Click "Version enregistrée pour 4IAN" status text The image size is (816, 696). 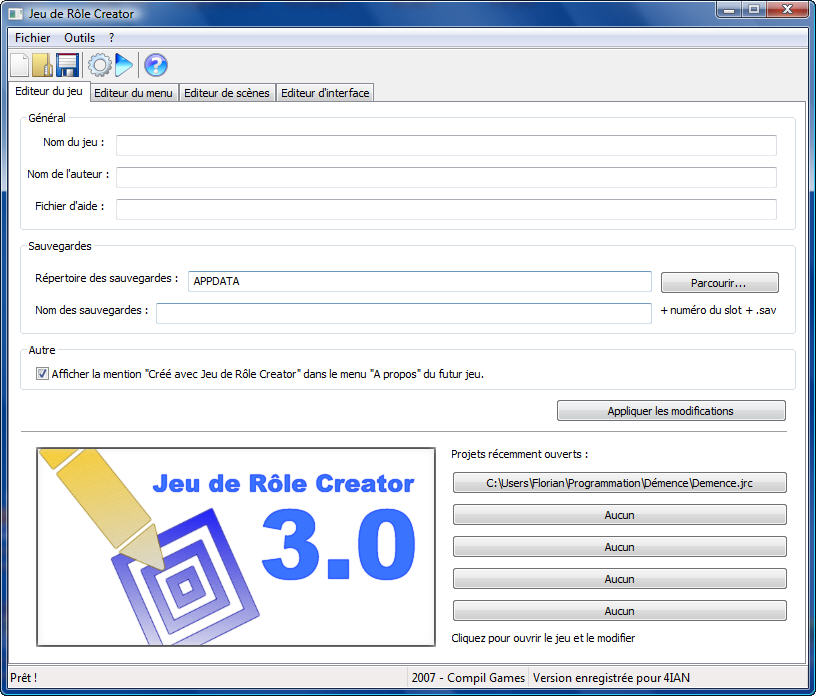[611, 678]
